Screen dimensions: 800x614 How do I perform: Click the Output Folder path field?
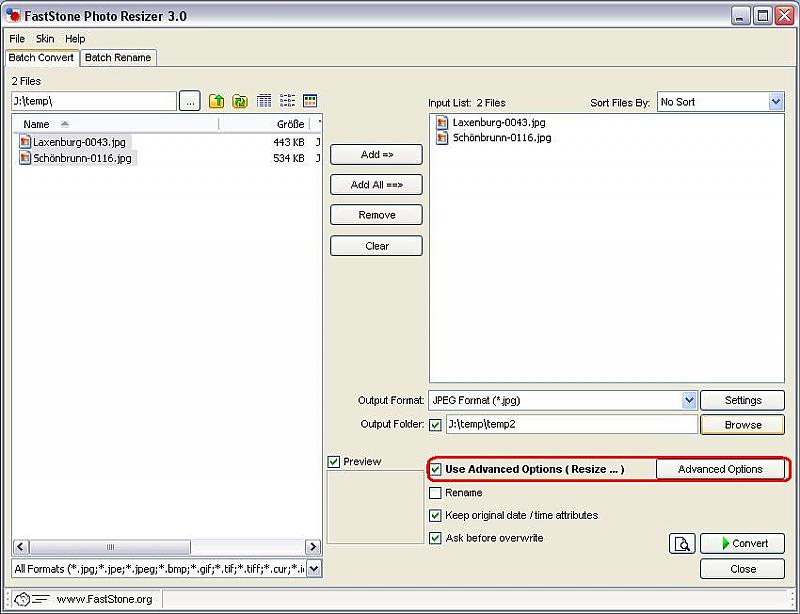[571, 424]
